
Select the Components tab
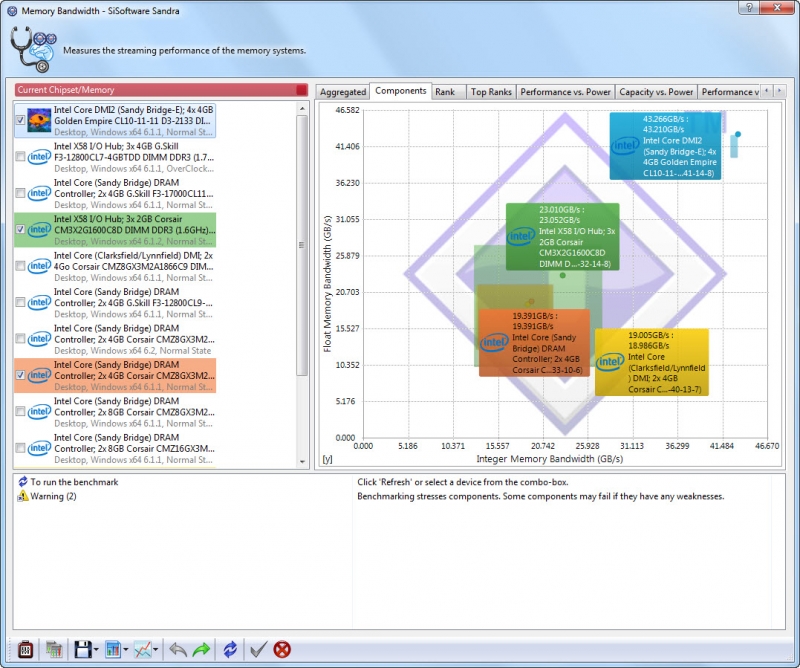[x=401, y=90]
